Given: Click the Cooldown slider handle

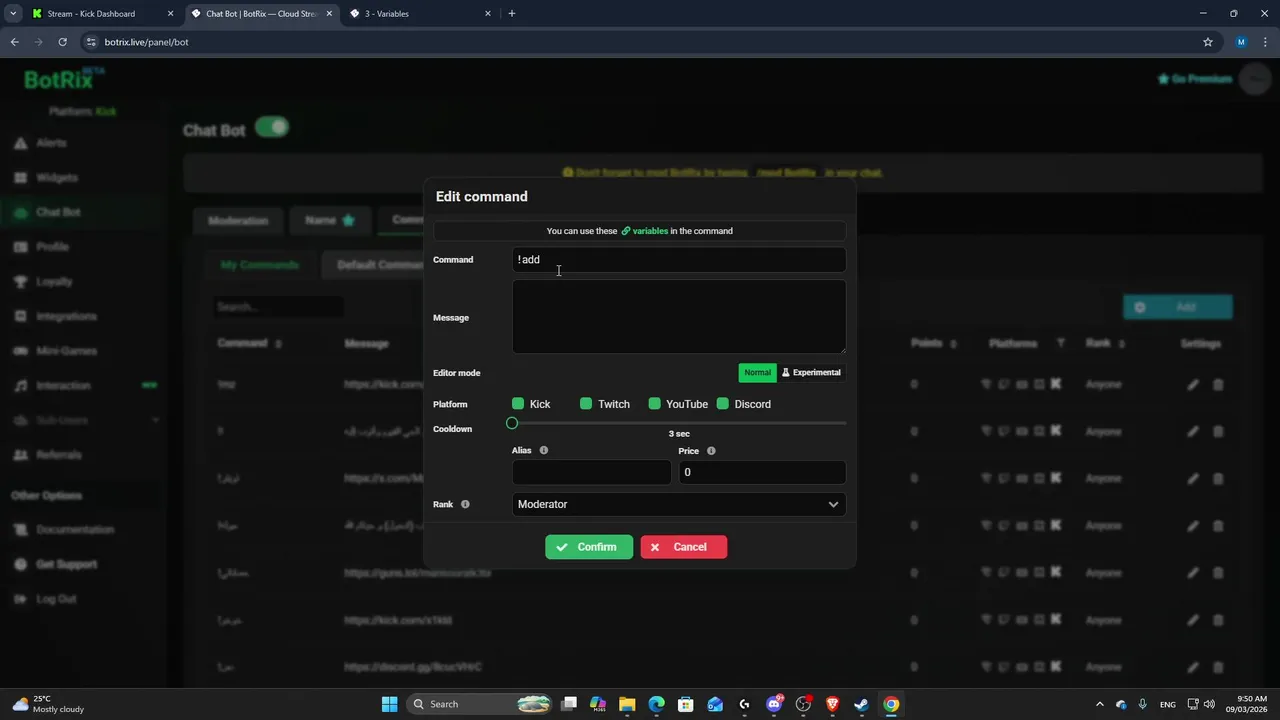Looking at the screenshot, I should [512, 423].
